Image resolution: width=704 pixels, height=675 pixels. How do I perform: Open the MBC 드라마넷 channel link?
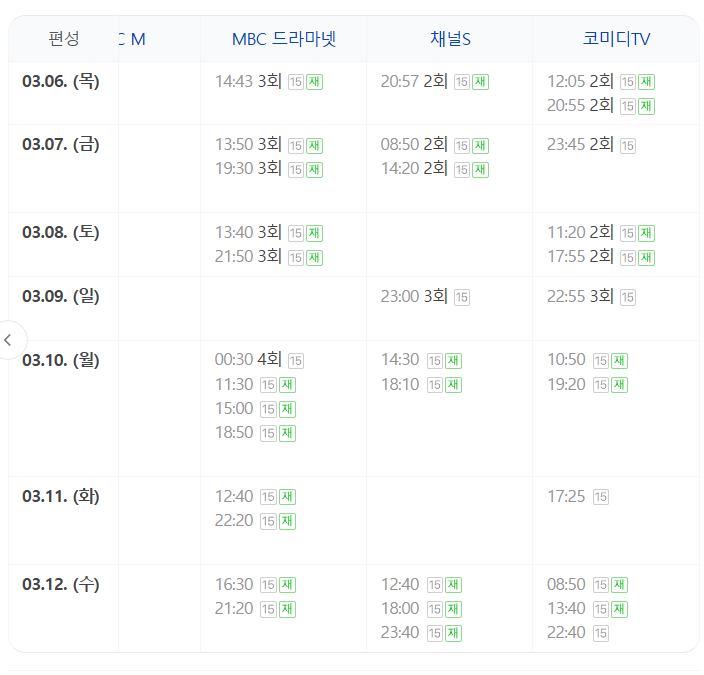click(x=284, y=39)
